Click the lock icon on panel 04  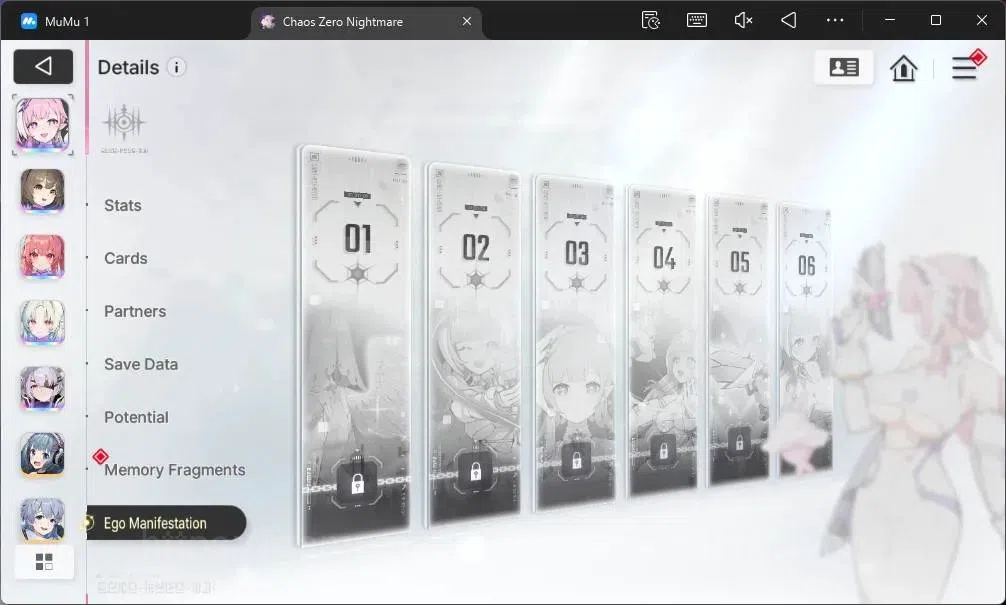[x=663, y=450]
